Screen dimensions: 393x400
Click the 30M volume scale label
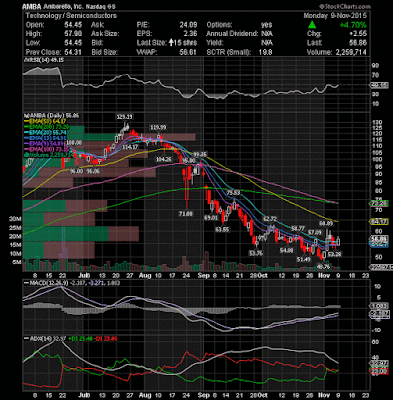[x=15, y=219]
